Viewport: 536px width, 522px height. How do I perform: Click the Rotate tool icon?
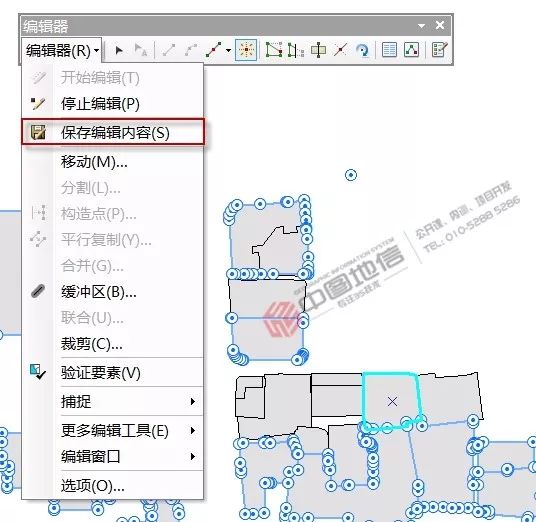pos(362,51)
